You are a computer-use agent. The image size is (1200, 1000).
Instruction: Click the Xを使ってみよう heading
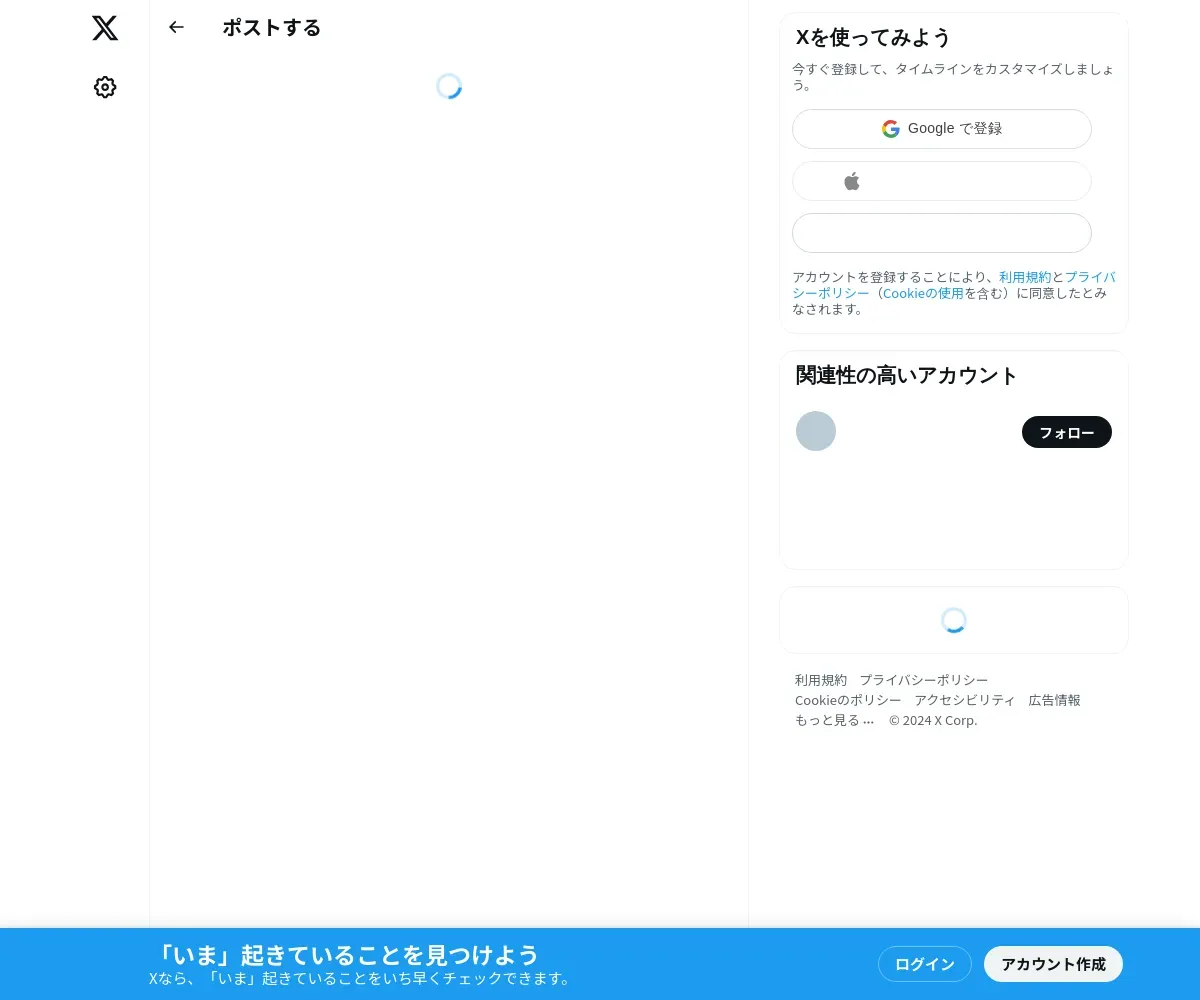[873, 38]
